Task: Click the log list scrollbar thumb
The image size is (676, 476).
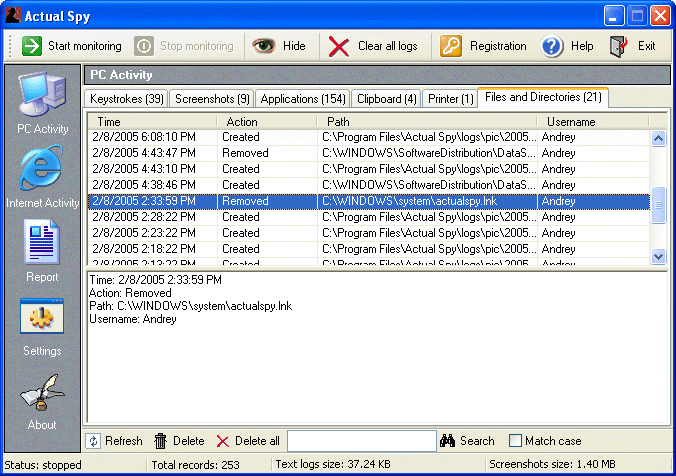Action: pos(658,205)
